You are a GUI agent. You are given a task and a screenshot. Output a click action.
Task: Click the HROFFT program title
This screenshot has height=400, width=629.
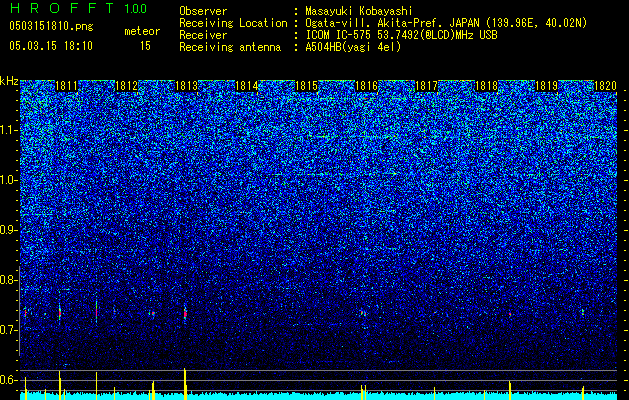pyautogui.click(x=63, y=8)
